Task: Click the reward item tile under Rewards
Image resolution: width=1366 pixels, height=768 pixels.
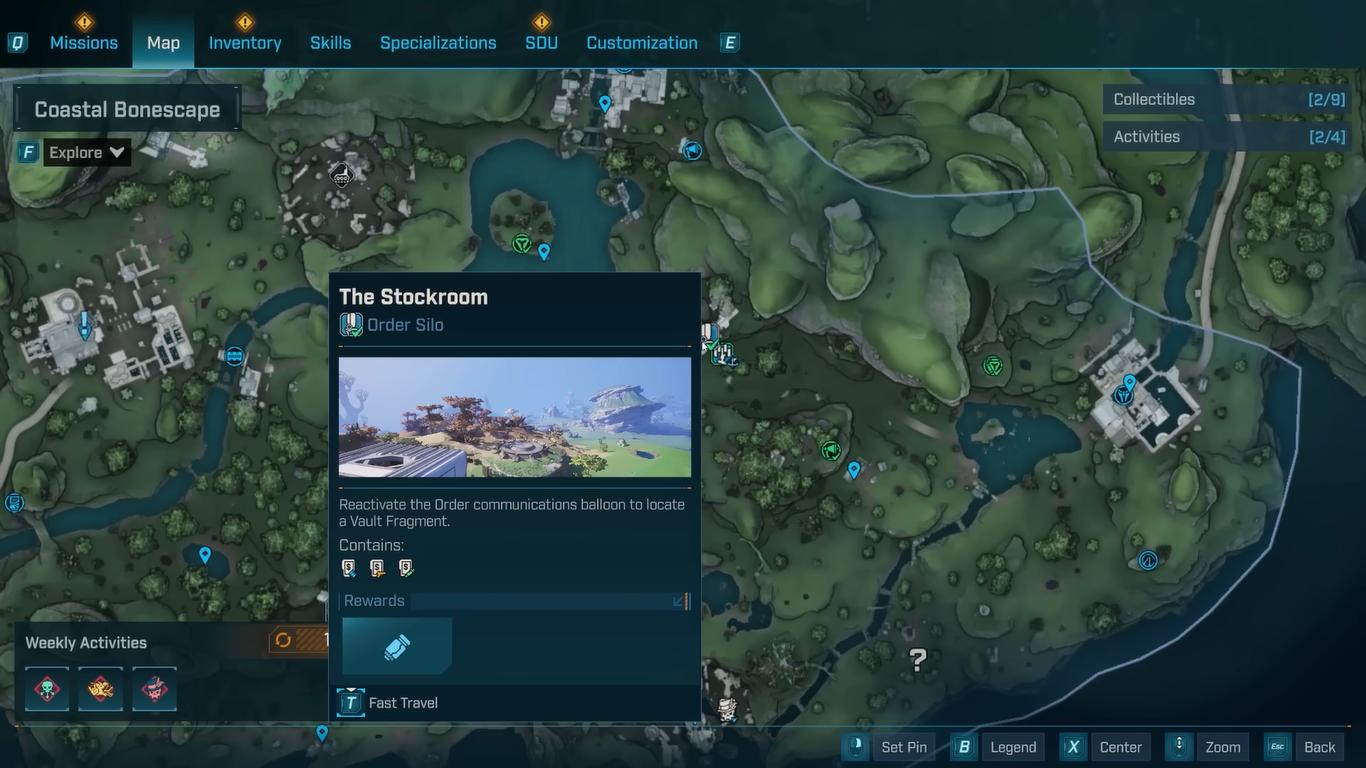Action: [397, 646]
